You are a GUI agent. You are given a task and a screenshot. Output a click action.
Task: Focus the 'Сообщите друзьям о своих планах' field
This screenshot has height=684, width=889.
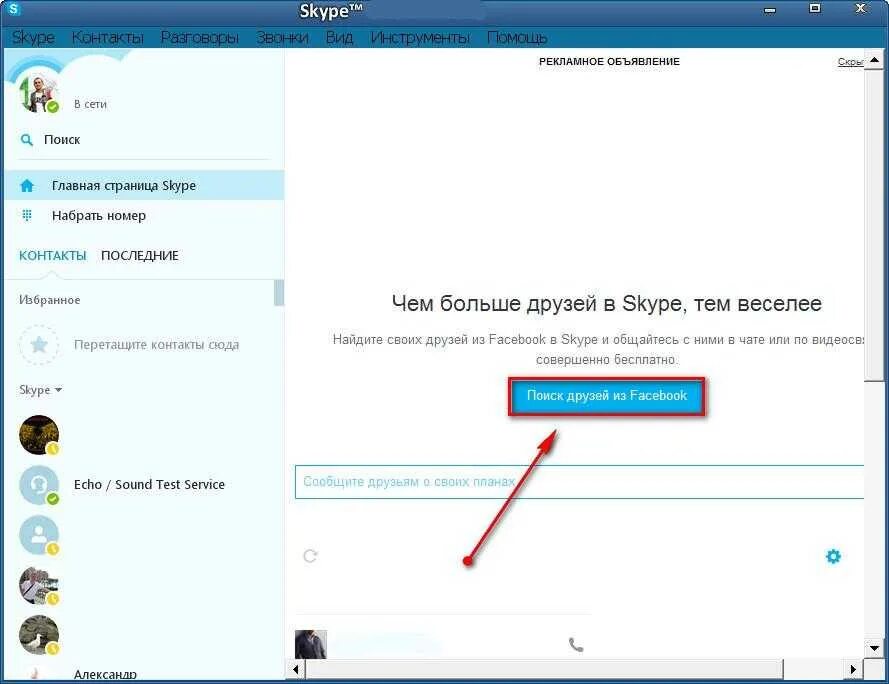point(579,482)
